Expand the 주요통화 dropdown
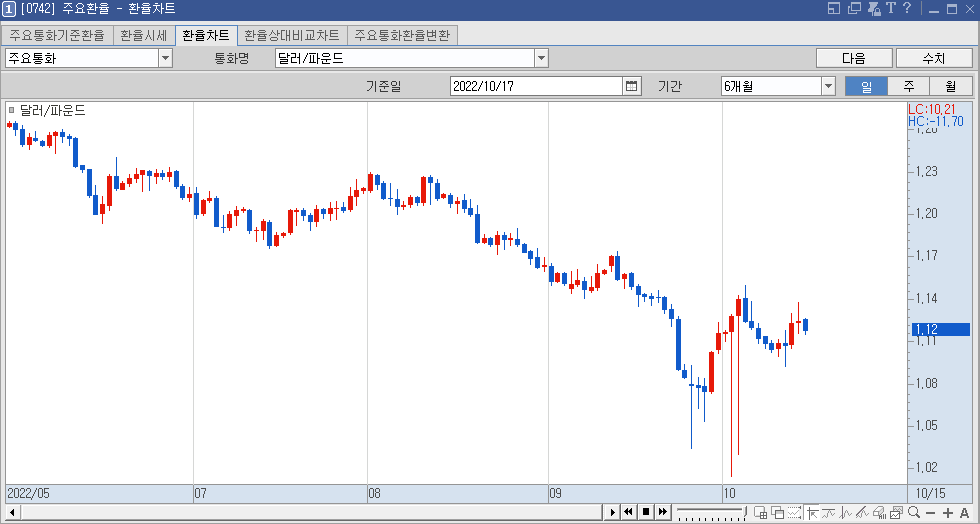Screen dimensions: 980x524 [x=165, y=58]
